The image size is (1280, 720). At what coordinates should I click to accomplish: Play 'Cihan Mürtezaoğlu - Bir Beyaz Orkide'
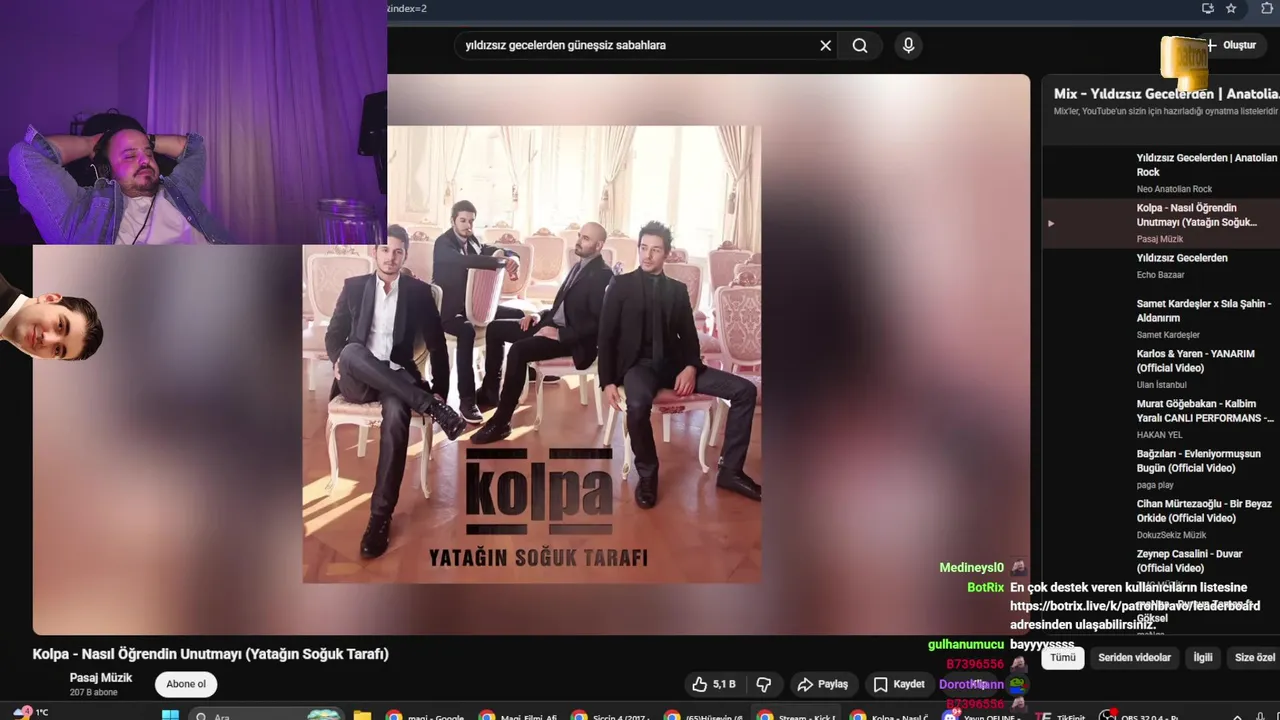1161,518
